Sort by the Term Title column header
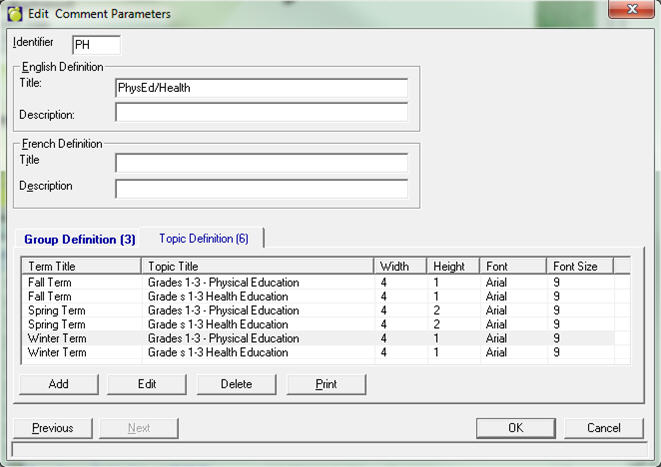 [x=81, y=267]
